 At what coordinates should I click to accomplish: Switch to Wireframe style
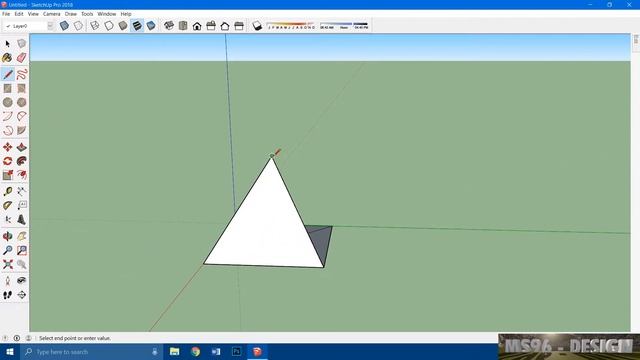click(x=95, y=26)
